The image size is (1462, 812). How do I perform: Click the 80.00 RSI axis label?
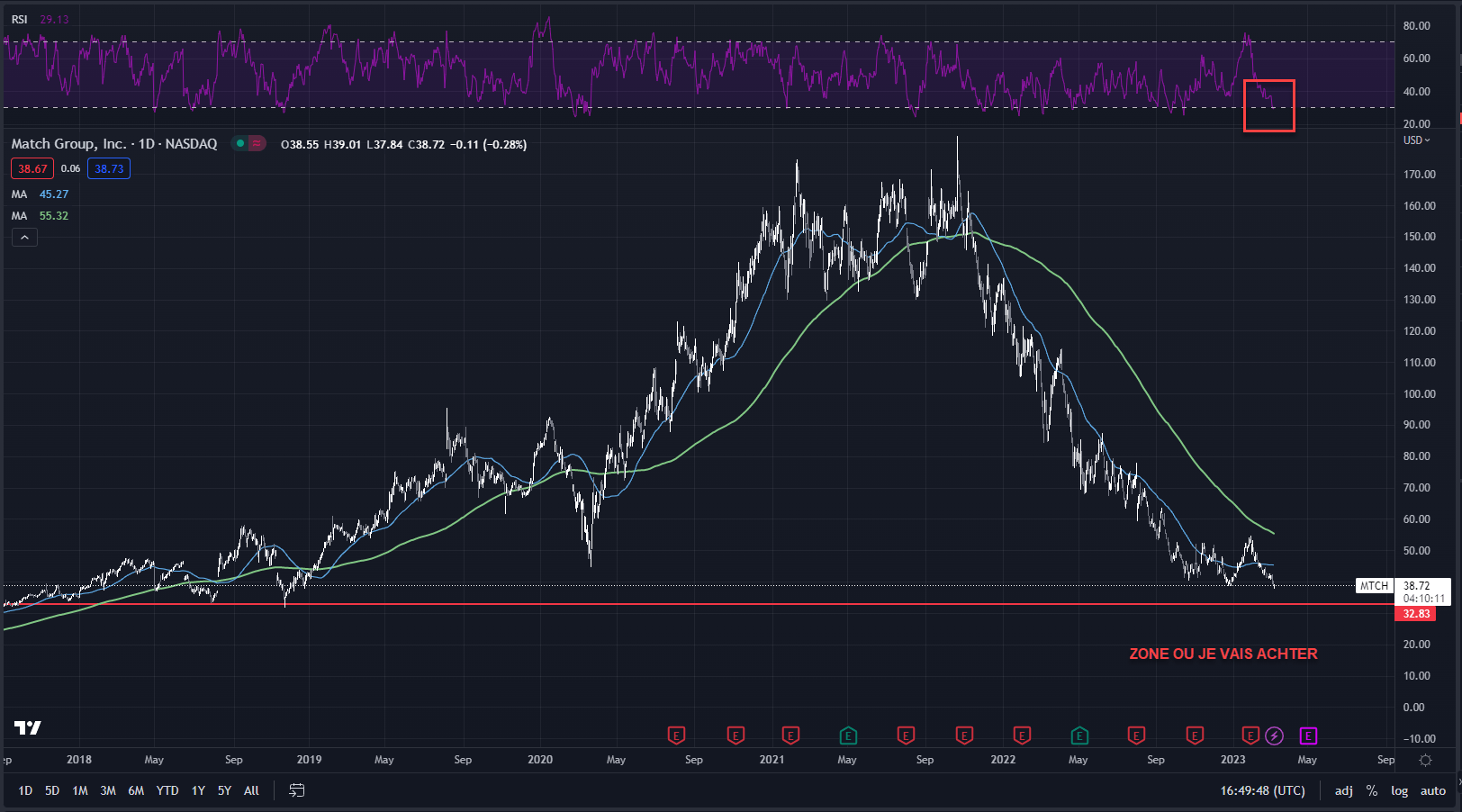tap(1416, 26)
